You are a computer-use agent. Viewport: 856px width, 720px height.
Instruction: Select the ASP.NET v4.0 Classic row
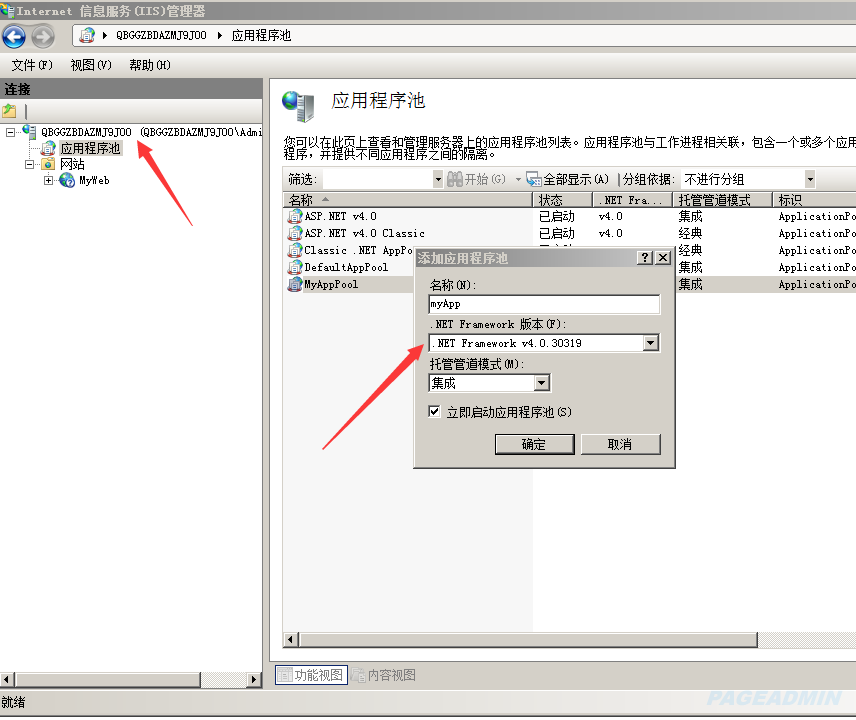coord(364,233)
